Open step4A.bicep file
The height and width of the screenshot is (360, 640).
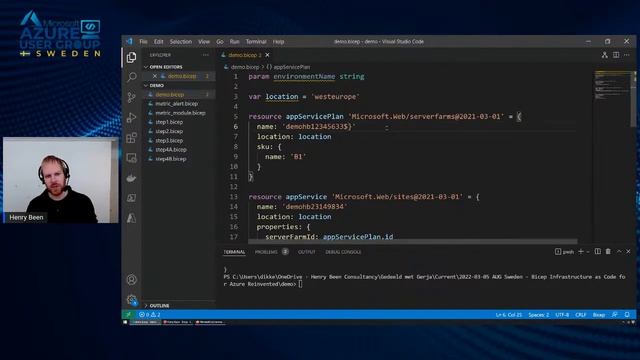[171, 149]
